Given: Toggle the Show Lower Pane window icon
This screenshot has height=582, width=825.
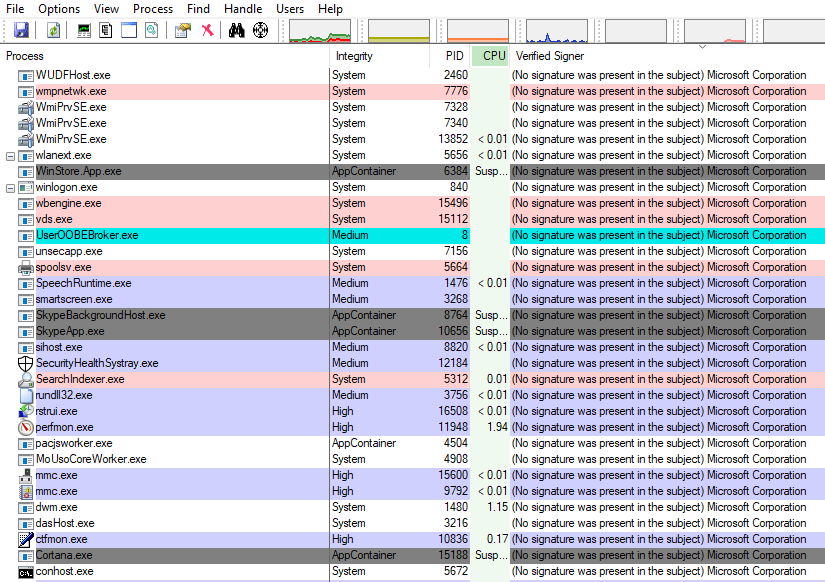Looking at the screenshot, I should coord(129,30).
